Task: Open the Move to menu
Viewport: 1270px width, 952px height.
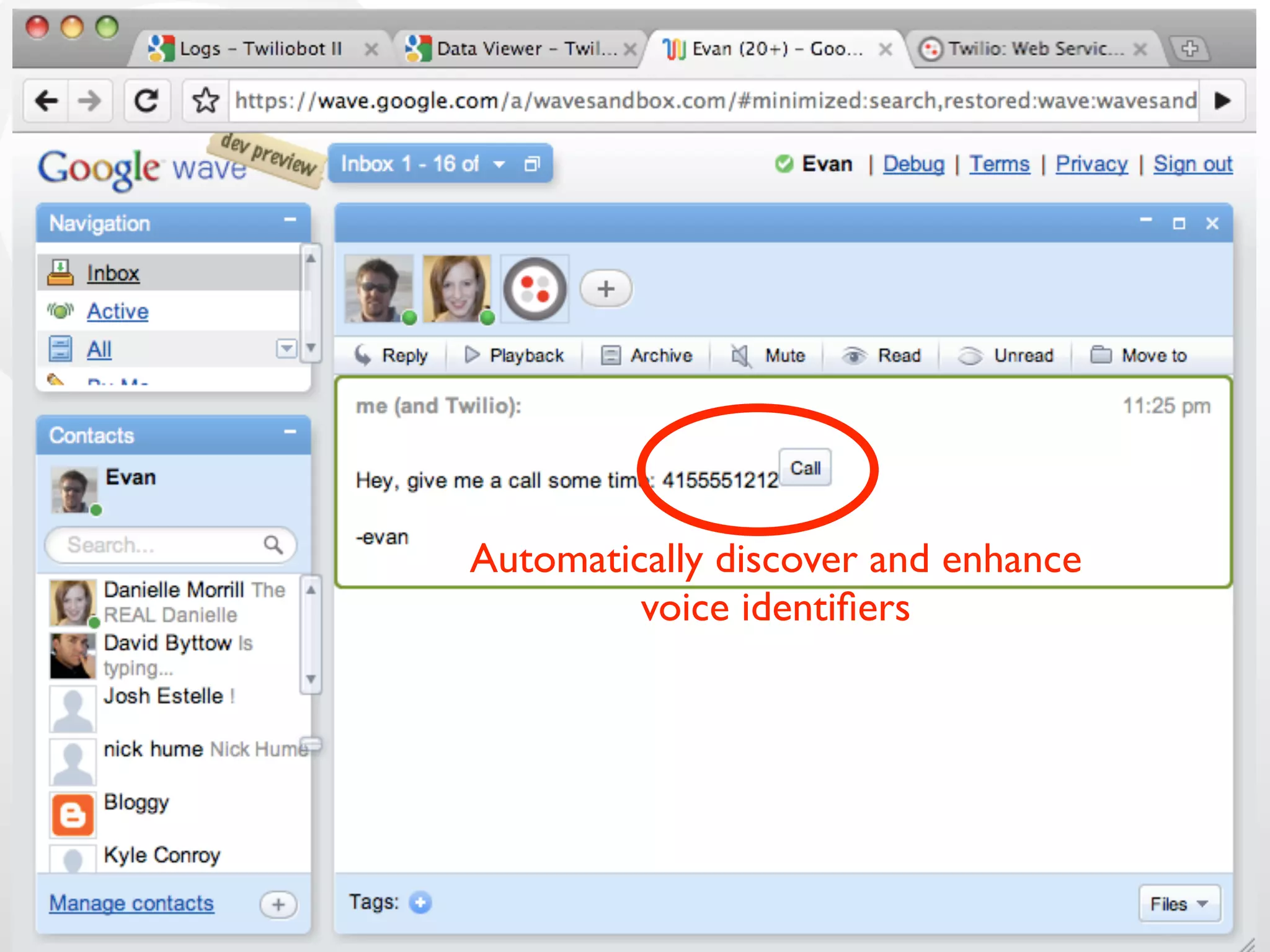Action: coord(1139,355)
